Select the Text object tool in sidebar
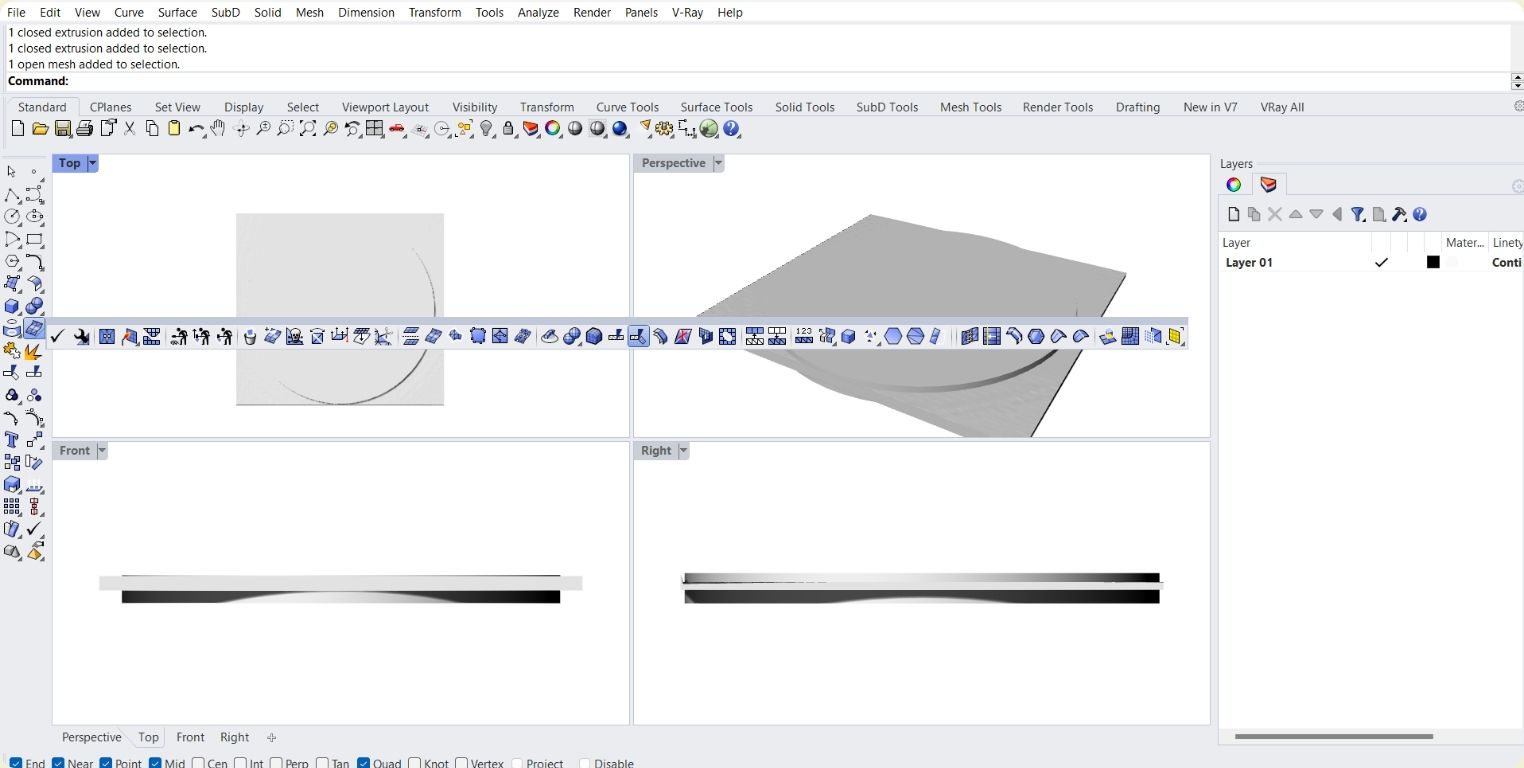The image size is (1524, 768). point(12,440)
